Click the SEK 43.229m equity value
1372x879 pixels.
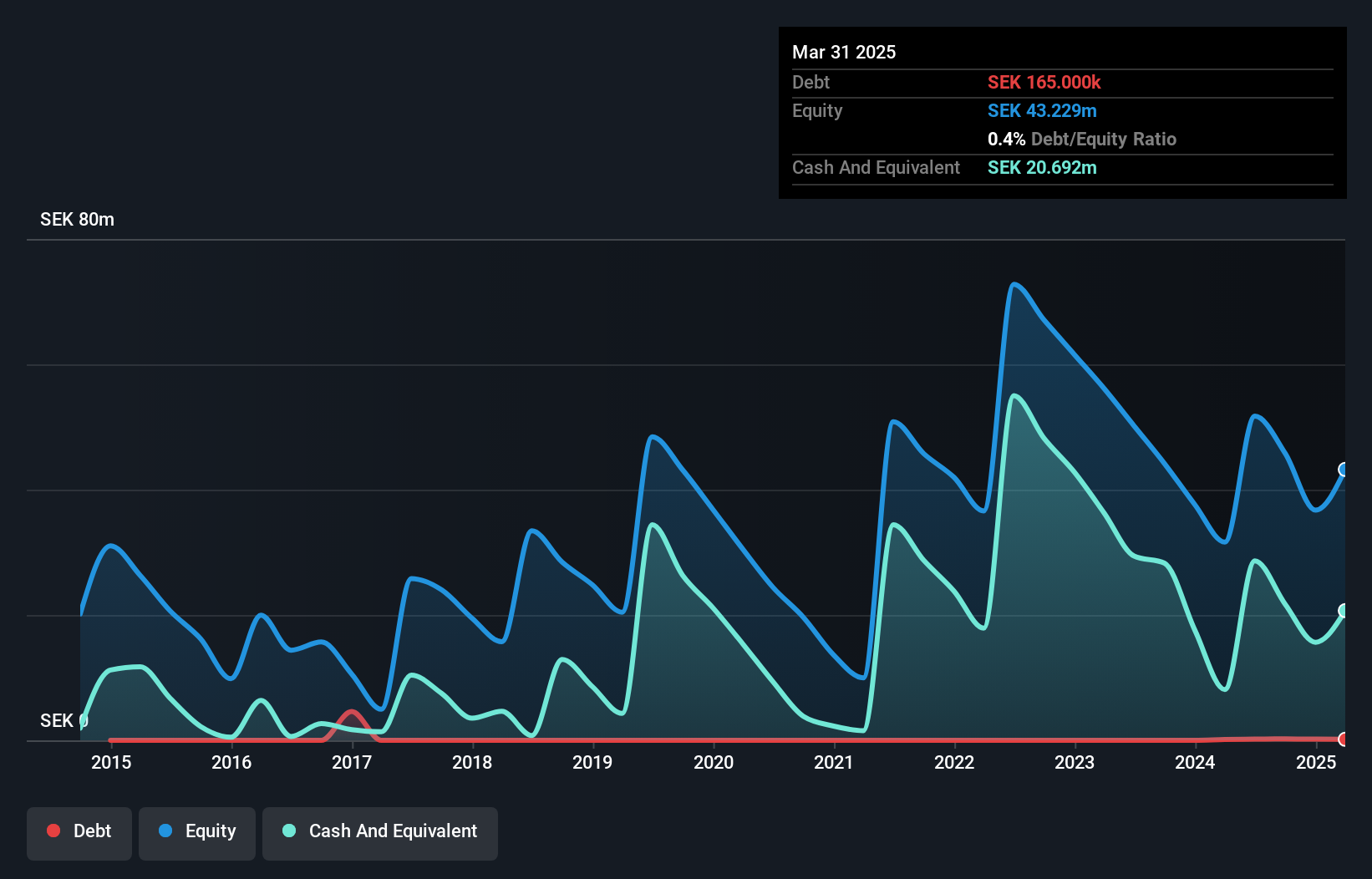pos(1042,111)
